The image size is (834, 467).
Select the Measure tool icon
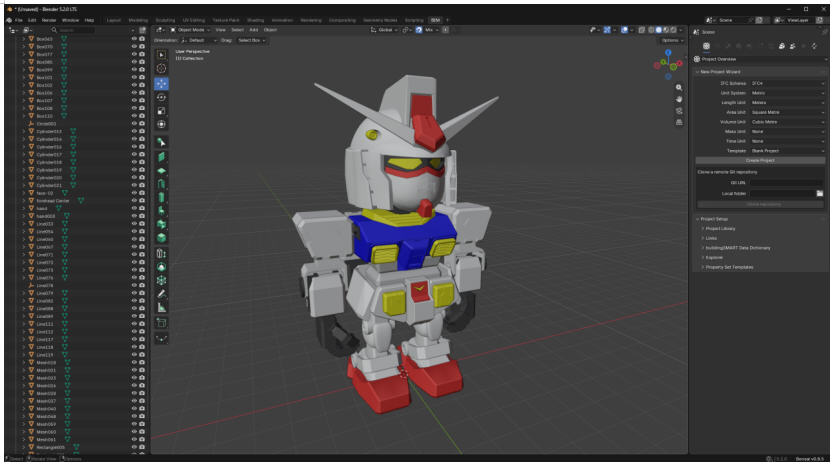coord(161,307)
